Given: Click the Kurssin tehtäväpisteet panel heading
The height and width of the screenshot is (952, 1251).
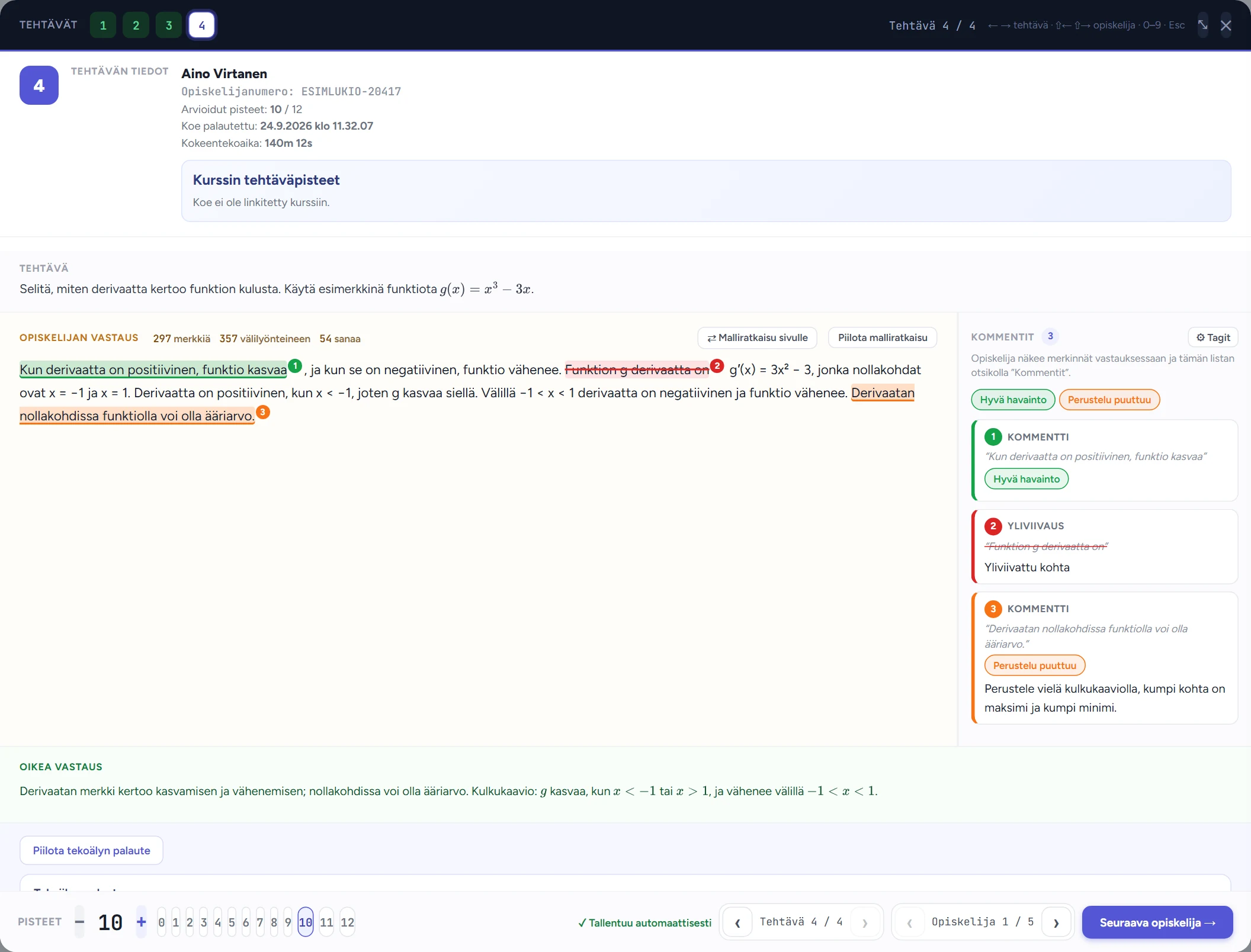Looking at the screenshot, I should tap(266, 180).
